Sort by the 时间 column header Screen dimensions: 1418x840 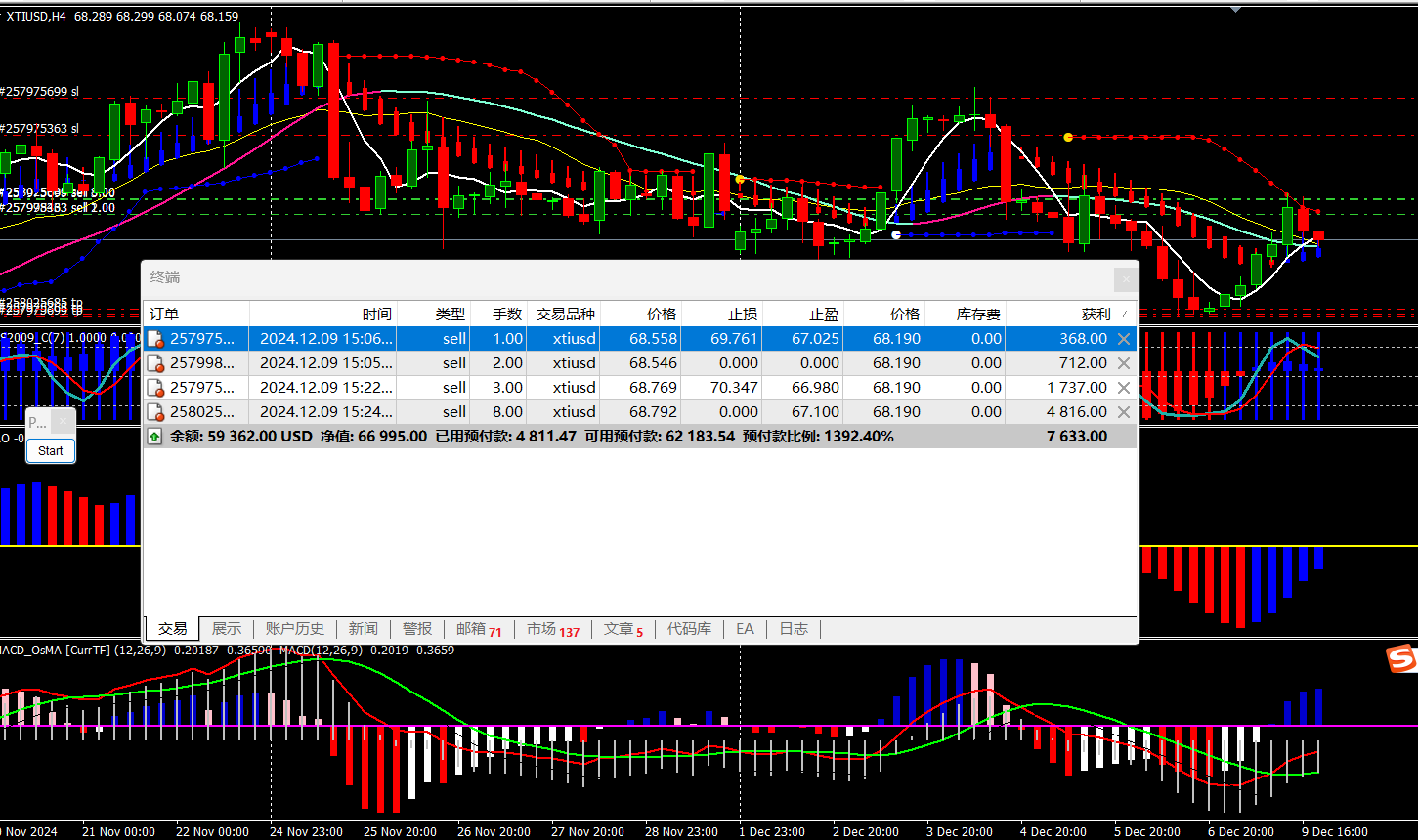pos(323,314)
